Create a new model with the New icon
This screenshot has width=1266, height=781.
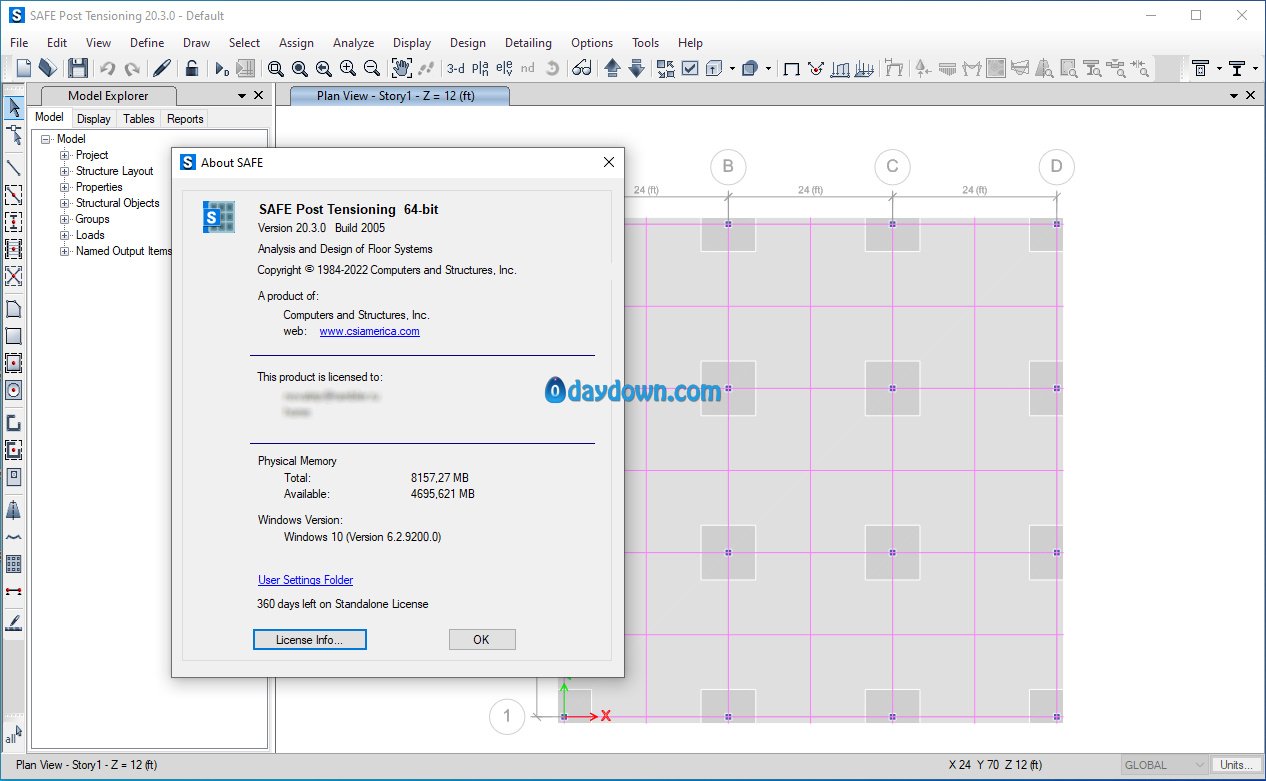23,68
